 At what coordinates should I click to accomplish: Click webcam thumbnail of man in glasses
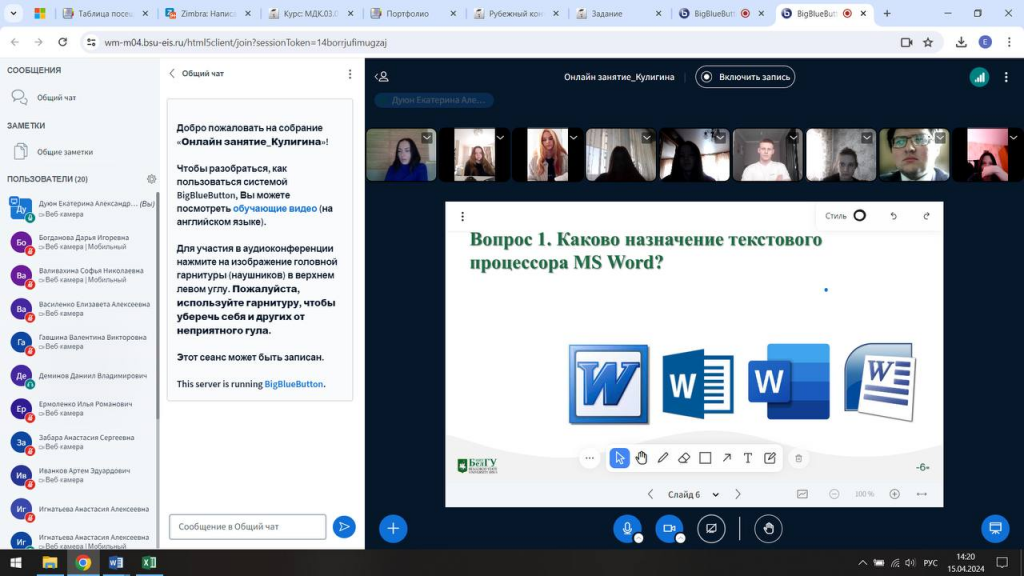tap(914, 155)
